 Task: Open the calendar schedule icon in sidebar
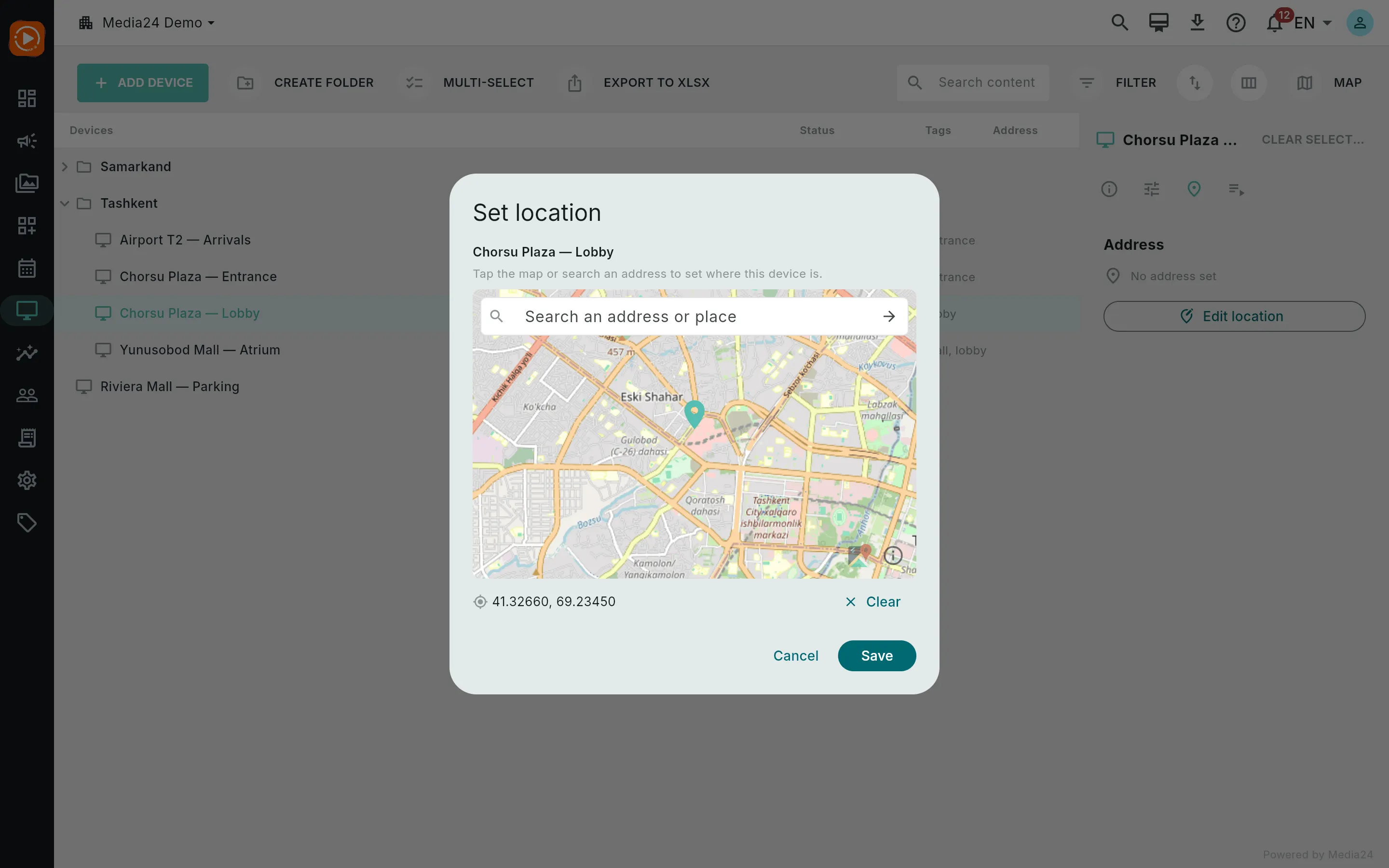[27, 268]
